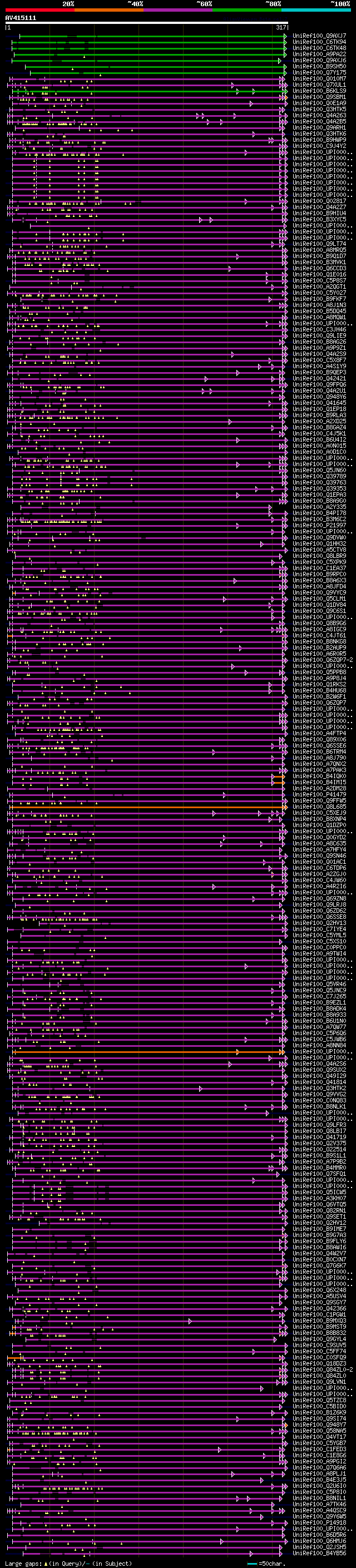Select the UniRef100_A2Y335 entry
Screen dimensions: 356x1568
point(319,507)
